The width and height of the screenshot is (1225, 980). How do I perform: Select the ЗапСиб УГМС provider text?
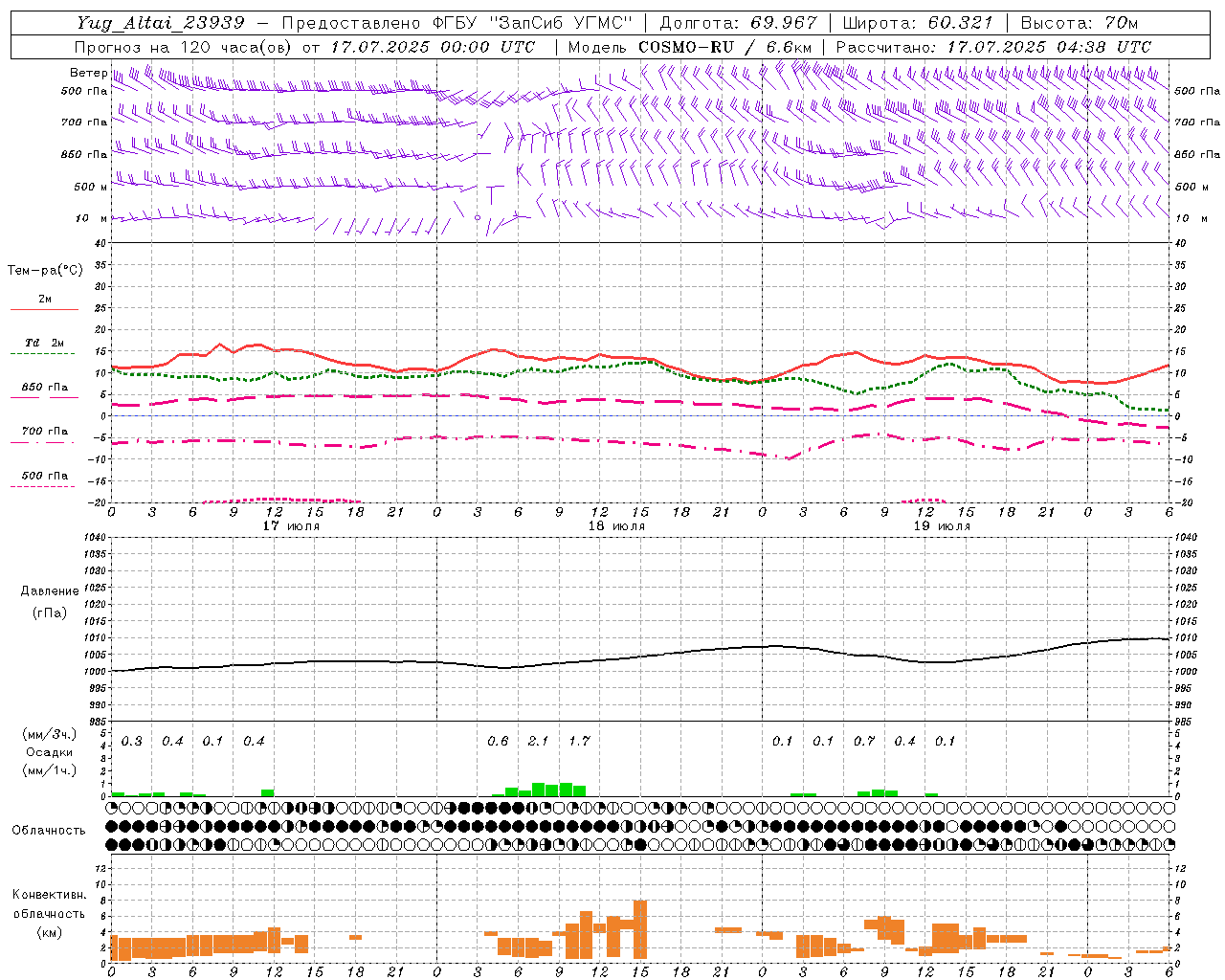[560, 23]
